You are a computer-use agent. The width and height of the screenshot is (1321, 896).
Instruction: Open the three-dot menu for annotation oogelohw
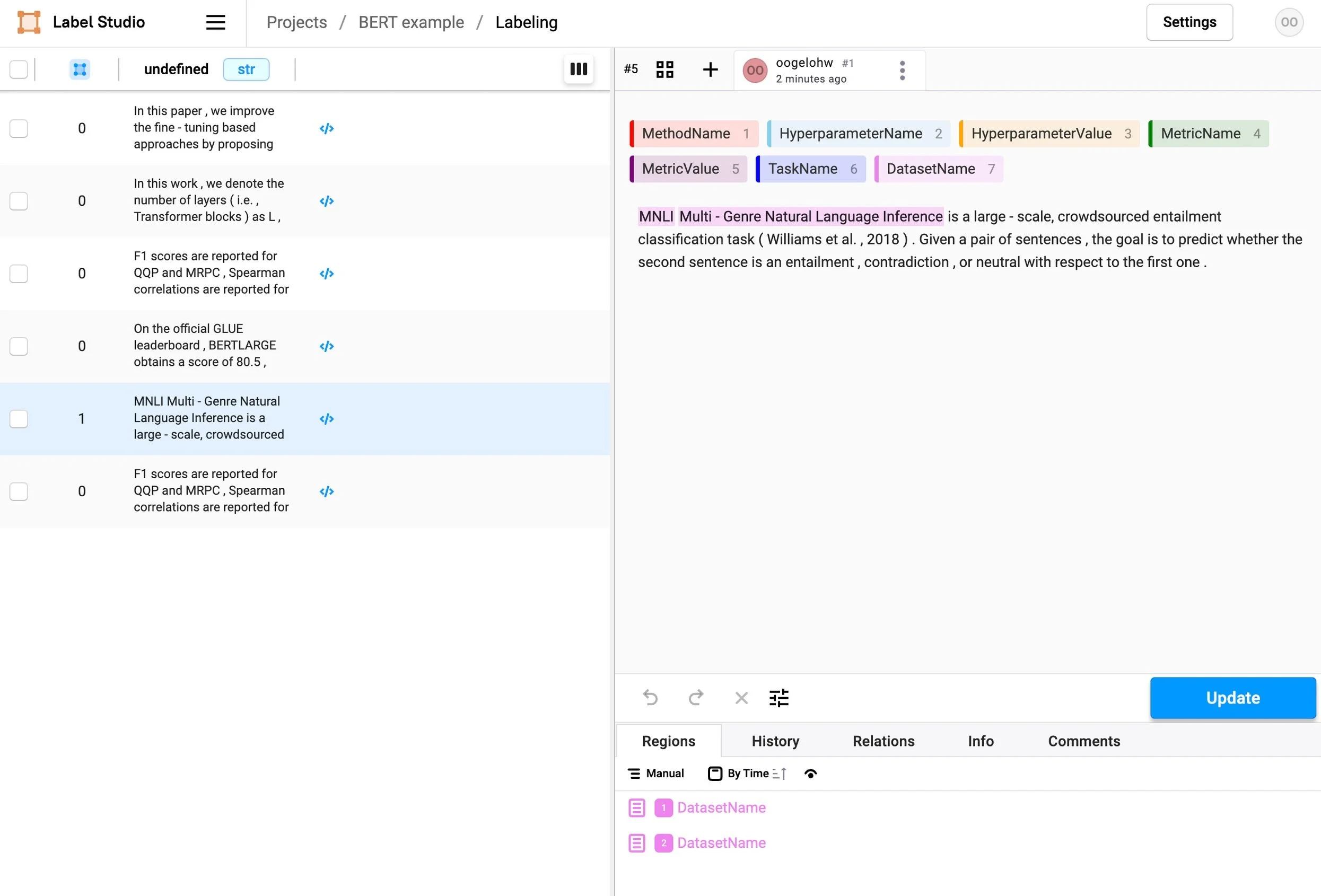point(902,70)
